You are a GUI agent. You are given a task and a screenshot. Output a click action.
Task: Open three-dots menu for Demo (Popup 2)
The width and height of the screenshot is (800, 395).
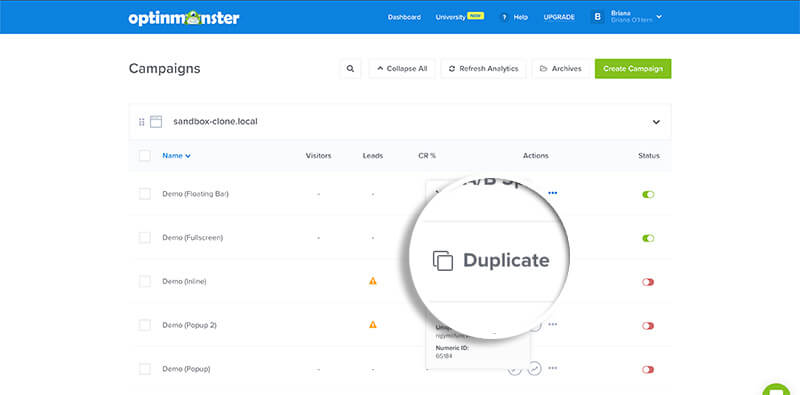[x=553, y=325]
